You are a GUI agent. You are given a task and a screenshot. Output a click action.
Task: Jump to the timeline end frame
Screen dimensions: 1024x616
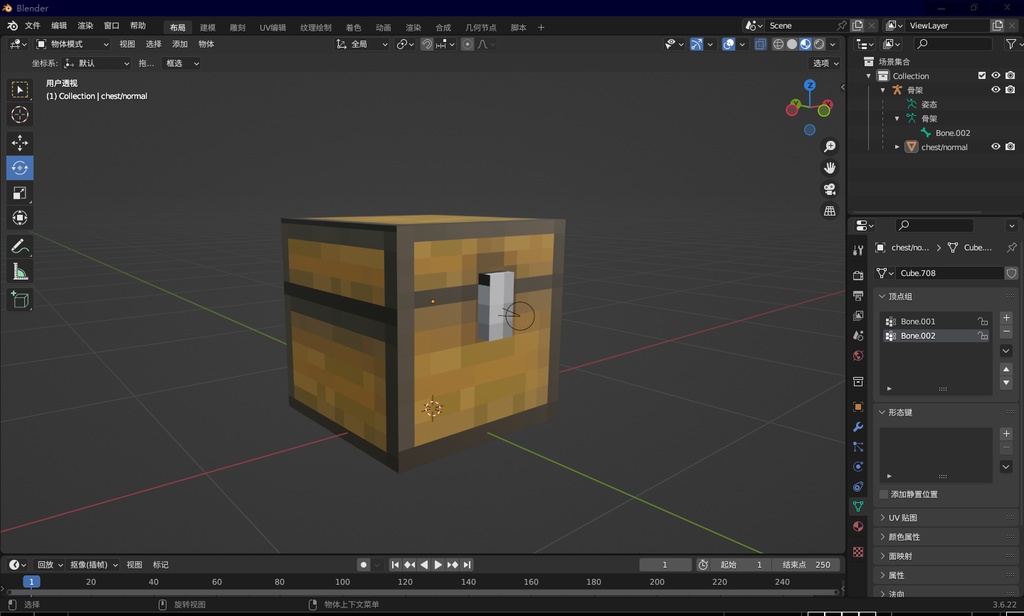point(467,564)
